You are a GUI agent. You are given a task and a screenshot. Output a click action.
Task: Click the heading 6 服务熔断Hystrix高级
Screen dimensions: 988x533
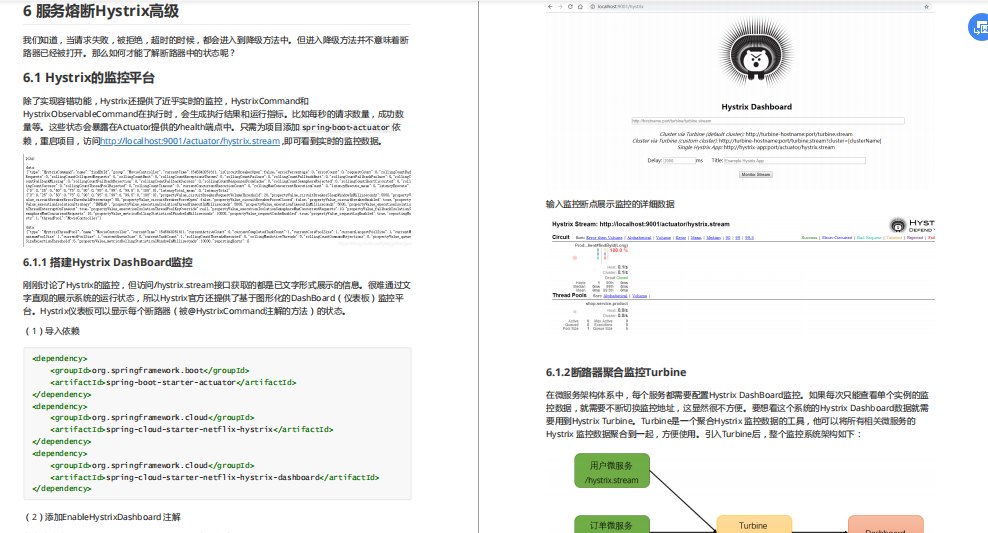[101, 11]
